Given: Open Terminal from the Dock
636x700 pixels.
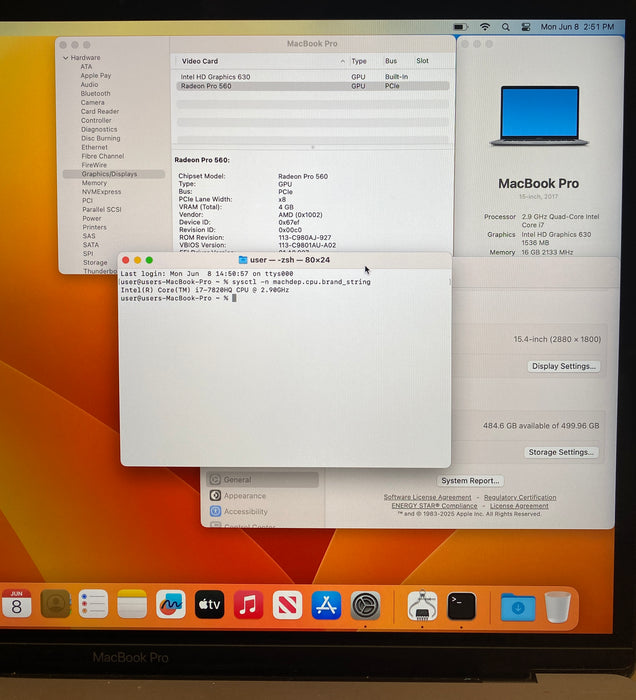Looking at the screenshot, I should point(461,606).
